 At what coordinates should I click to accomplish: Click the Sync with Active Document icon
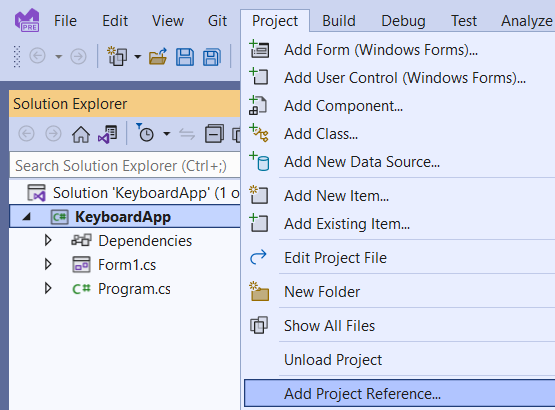click(187, 134)
